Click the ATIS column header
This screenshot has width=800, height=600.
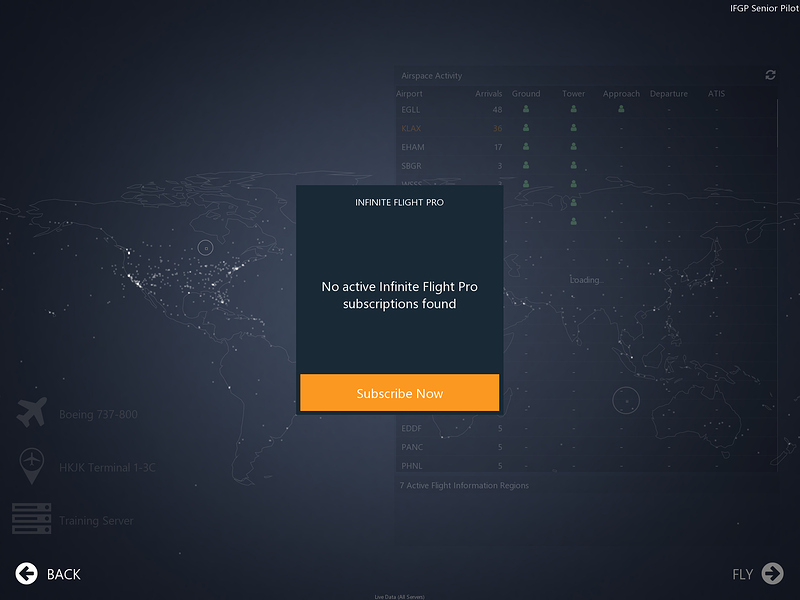coord(716,94)
